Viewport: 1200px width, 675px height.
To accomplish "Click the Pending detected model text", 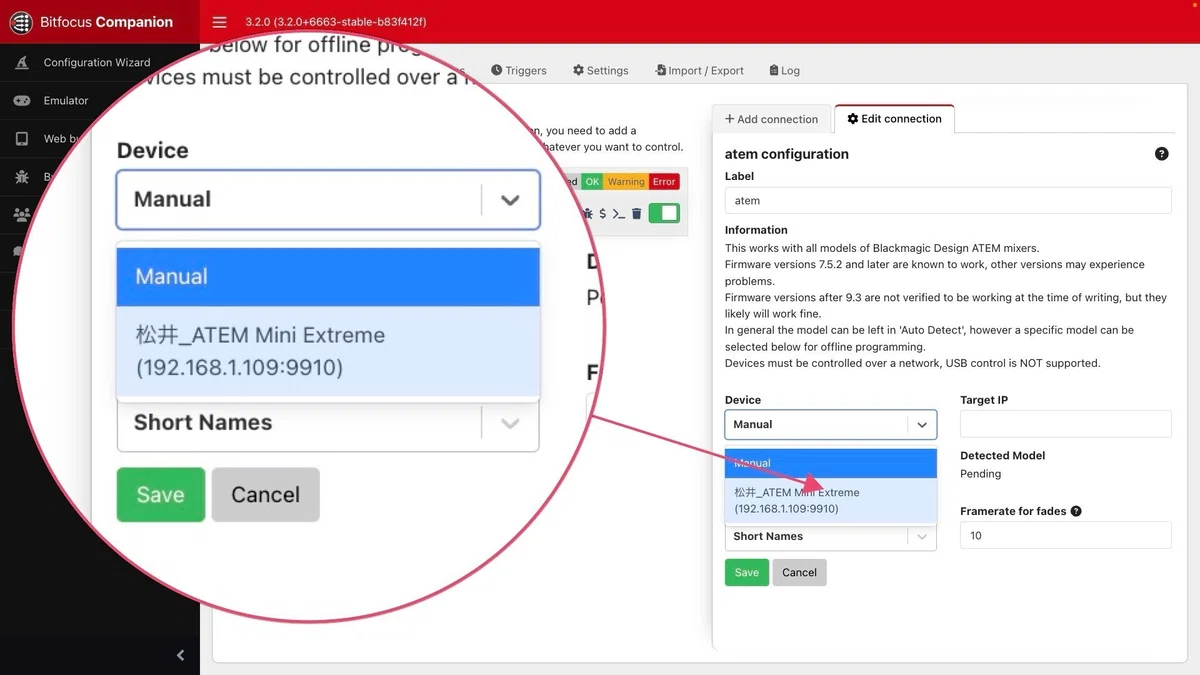I will coord(980,474).
